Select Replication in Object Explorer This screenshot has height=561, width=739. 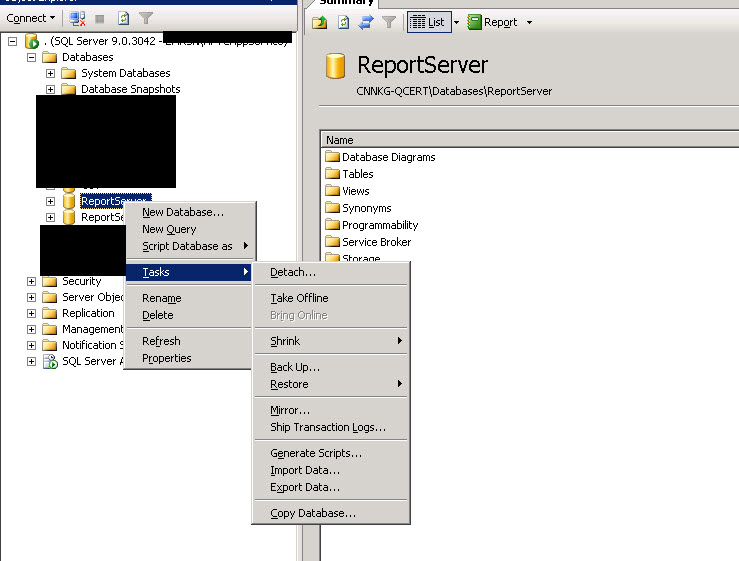click(88, 313)
